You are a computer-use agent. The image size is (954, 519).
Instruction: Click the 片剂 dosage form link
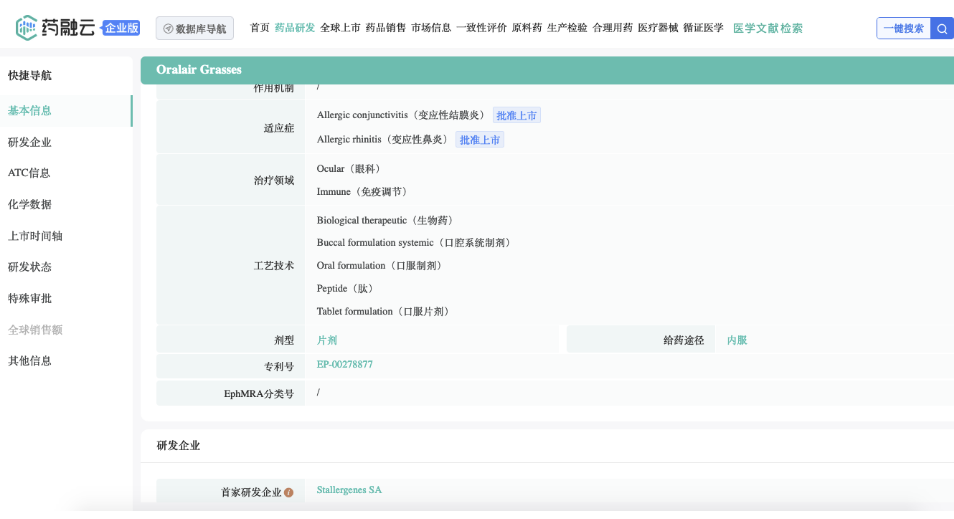(327, 340)
